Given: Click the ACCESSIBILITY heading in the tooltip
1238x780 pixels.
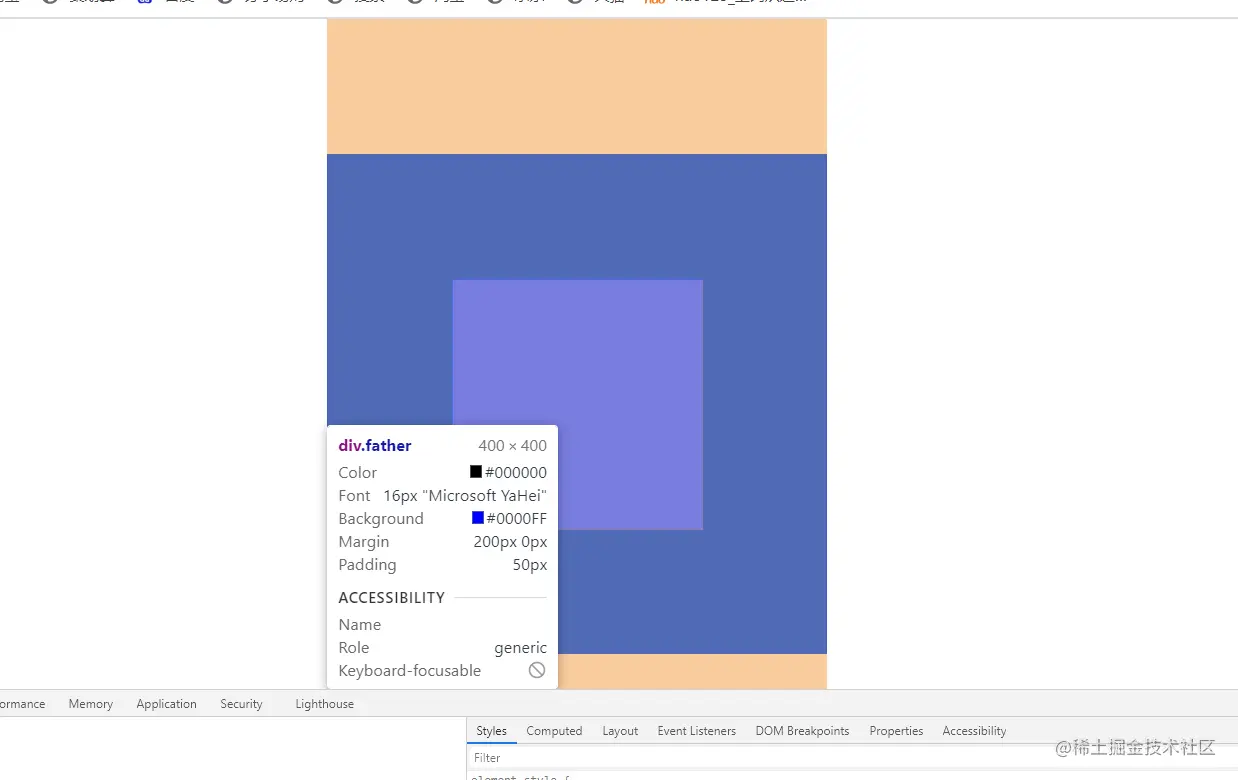Looking at the screenshot, I should 391,597.
